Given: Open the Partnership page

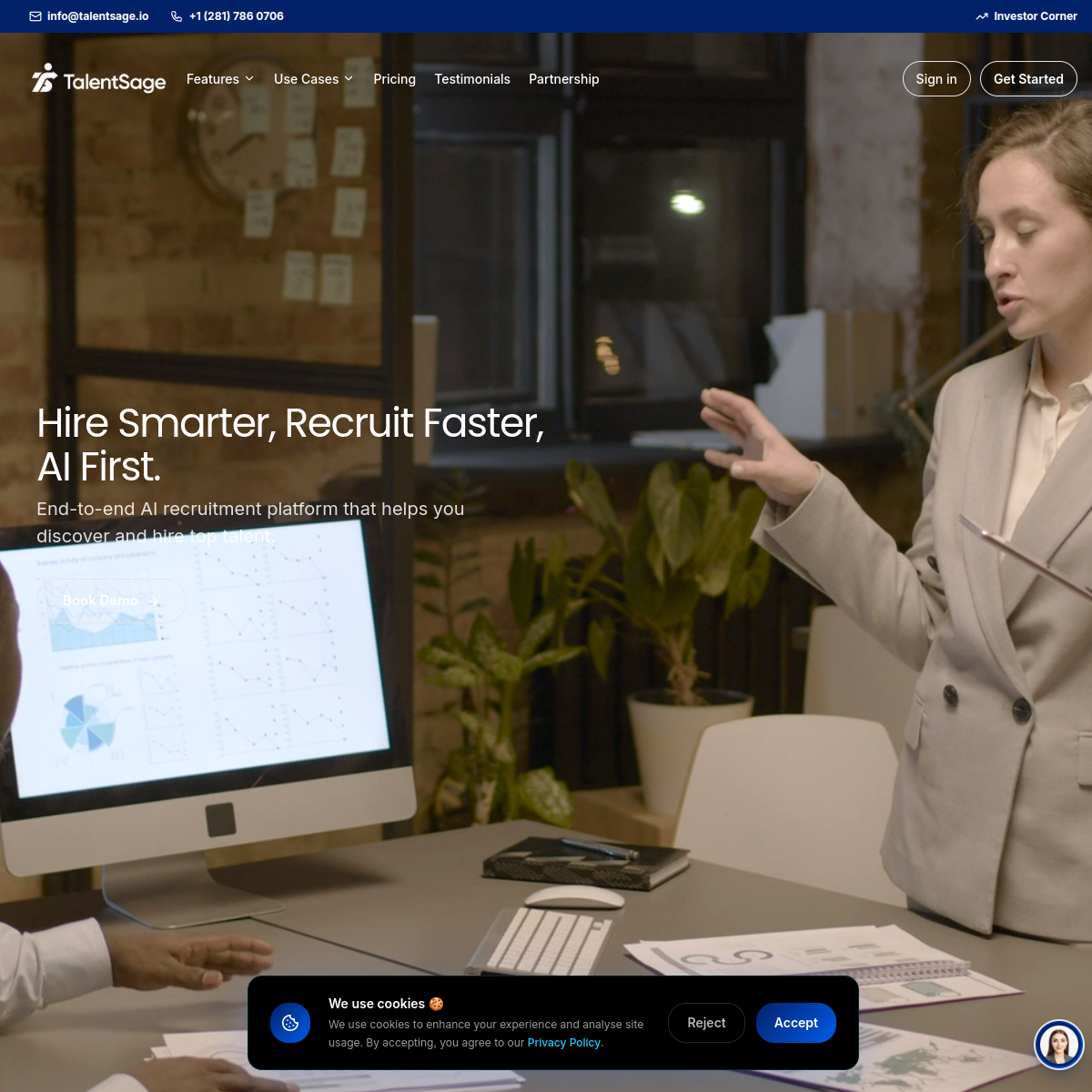Looking at the screenshot, I should 564,79.
